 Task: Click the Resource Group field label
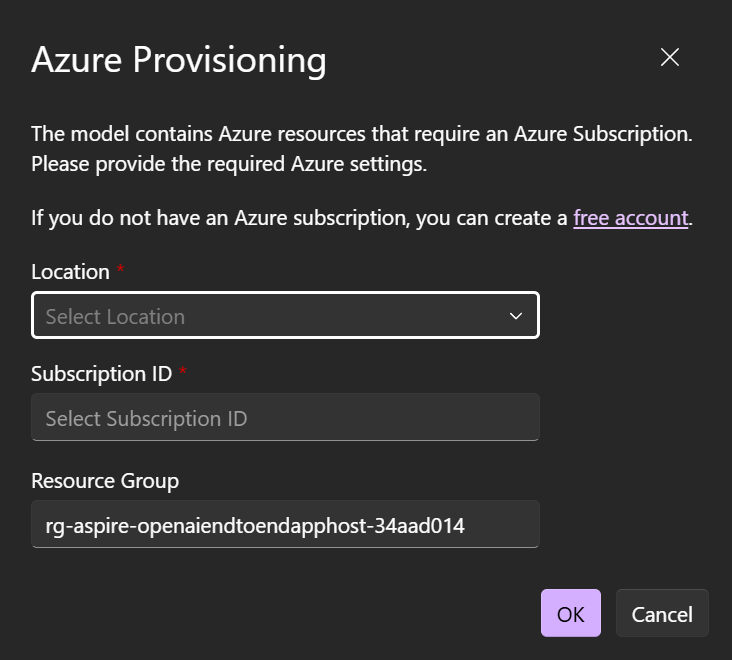point(105,481)
